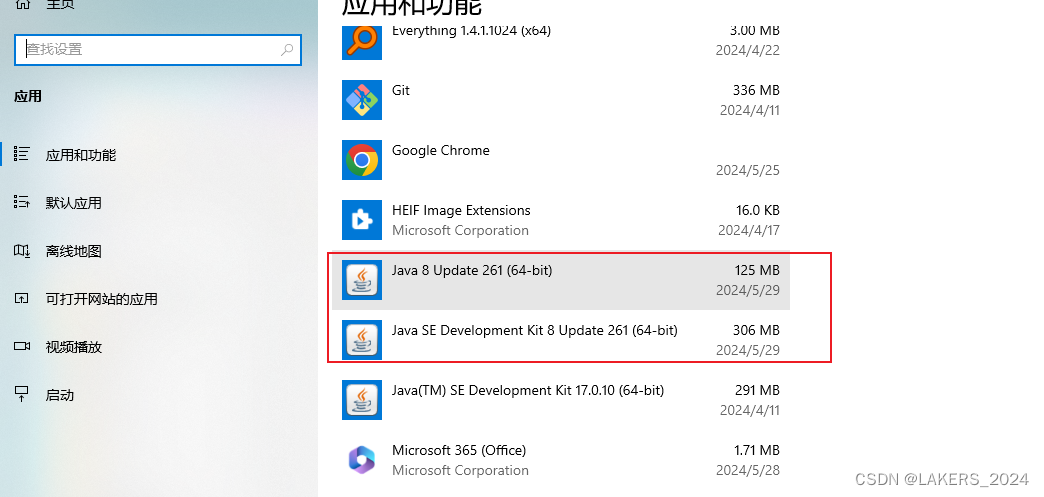The width and height of the screenshot is (1044, 497).
Task: Click the 16.0 KB size value
Action: click(758, 211)
